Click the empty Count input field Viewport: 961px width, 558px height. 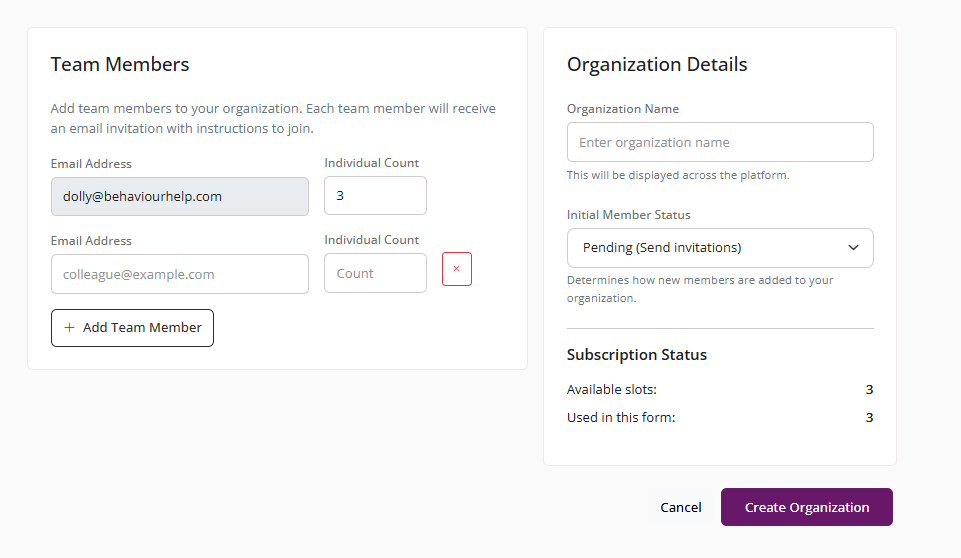point(375,273)
